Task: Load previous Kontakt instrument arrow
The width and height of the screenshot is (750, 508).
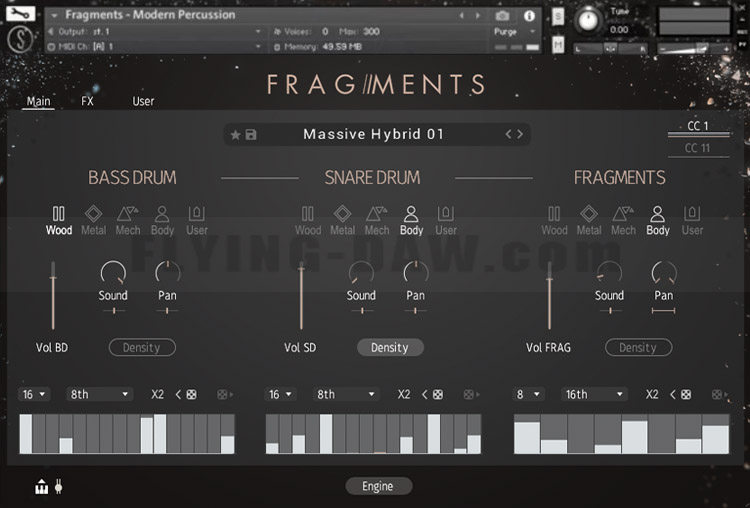Action: (x=462, y=16)
